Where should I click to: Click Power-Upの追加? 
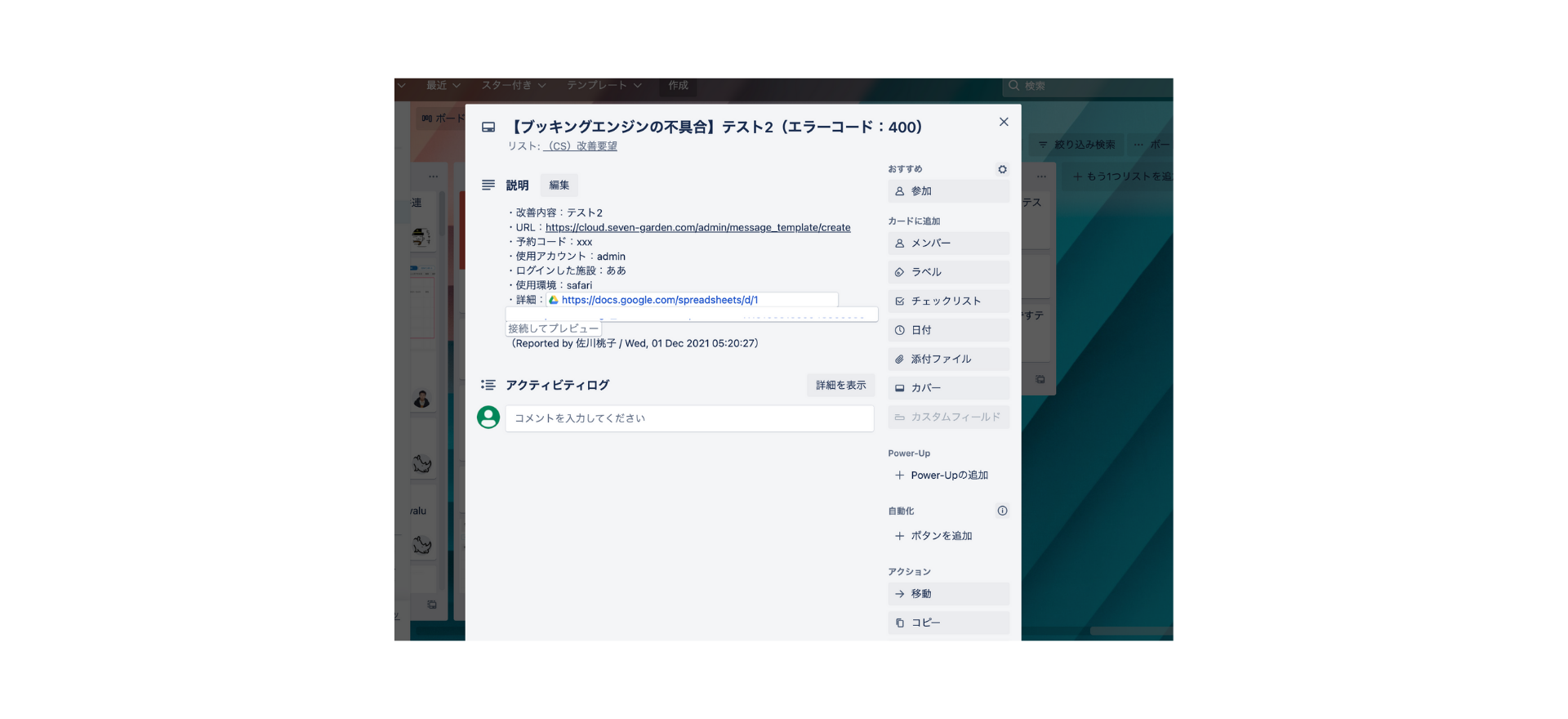[x=949, y=475]
